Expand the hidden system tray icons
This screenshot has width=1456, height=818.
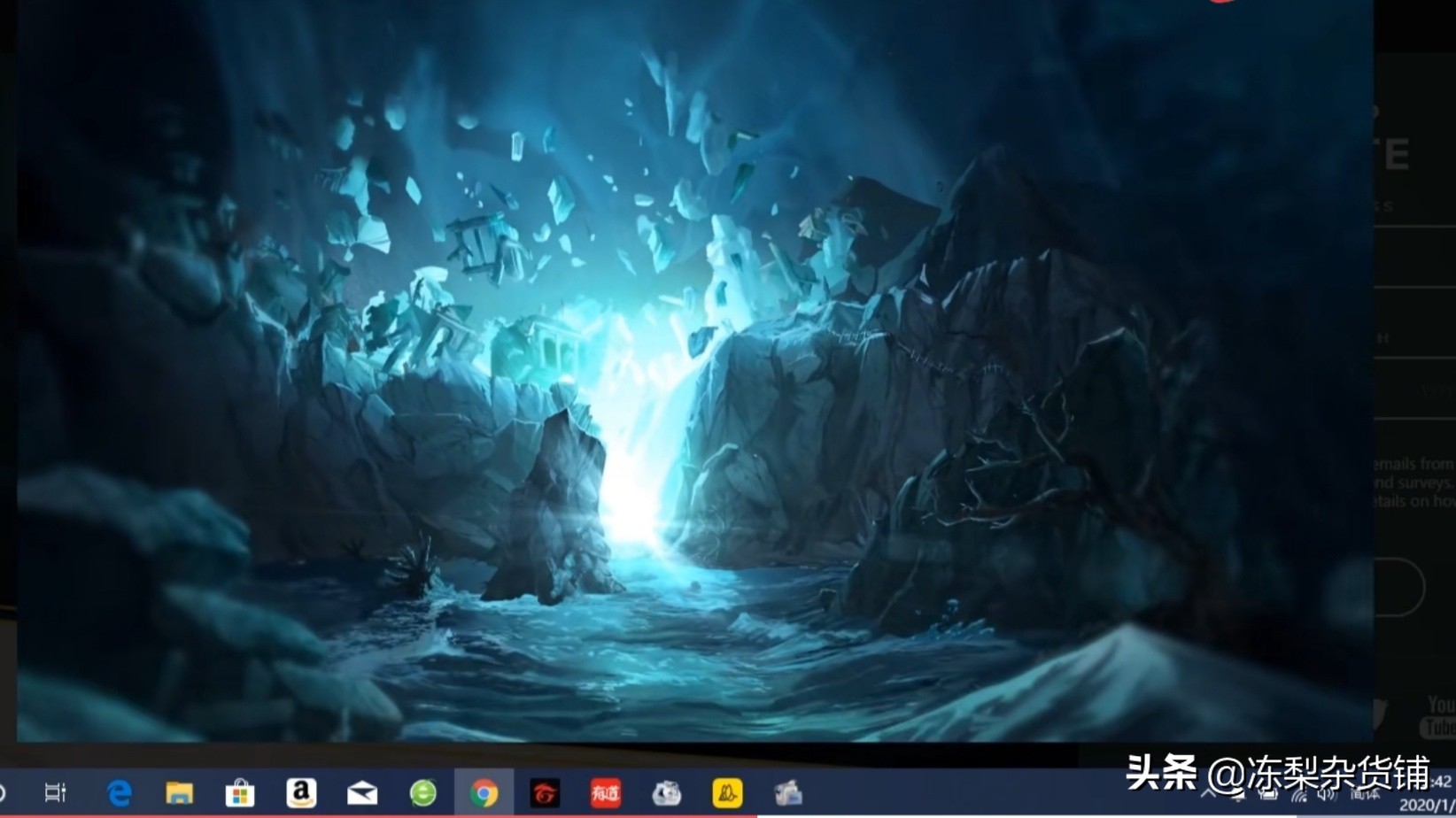1207,794
